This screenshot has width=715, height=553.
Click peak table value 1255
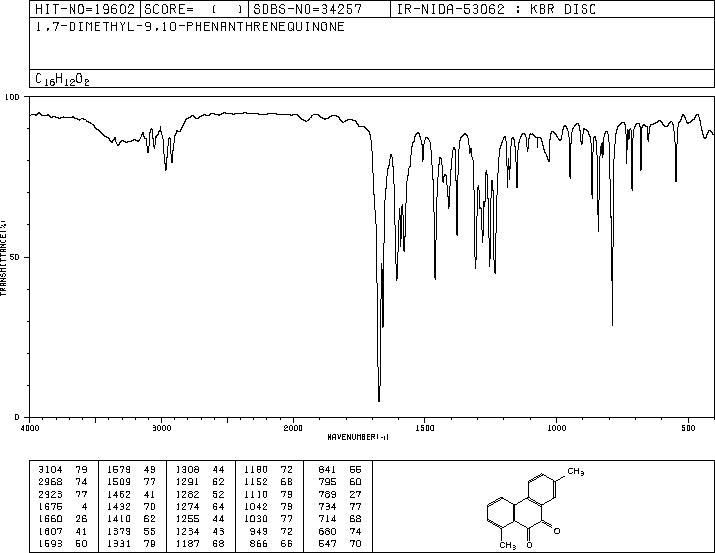coord(187,519)
